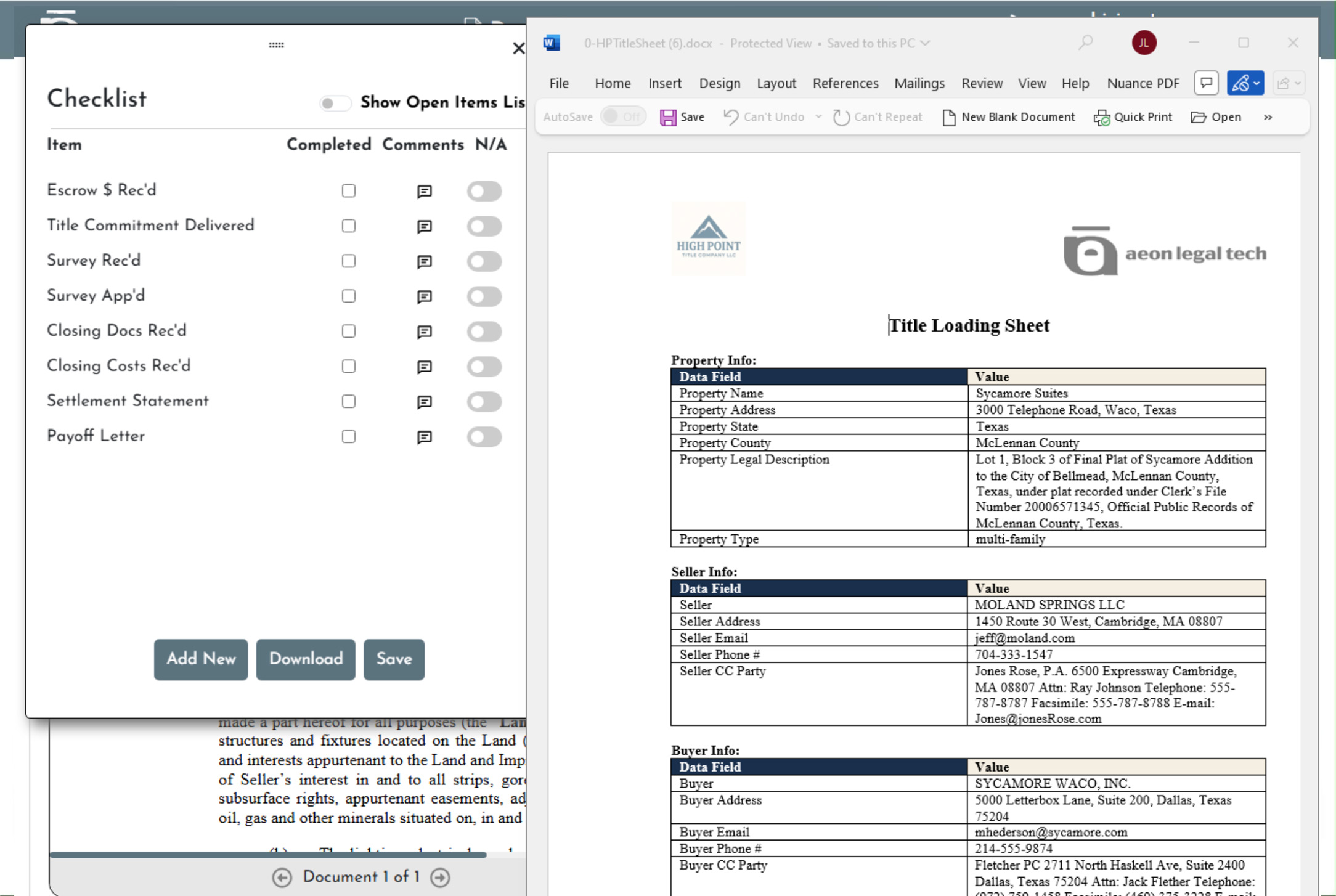
Task: Expand the Undo history dropdown arrow
Action: (x=818, y=116)
